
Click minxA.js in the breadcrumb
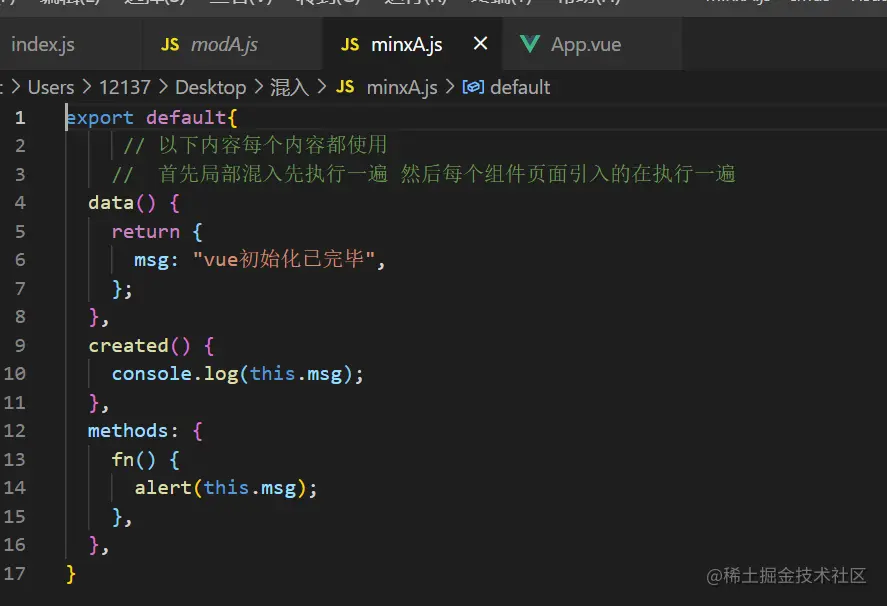click(x=402, y=87)
